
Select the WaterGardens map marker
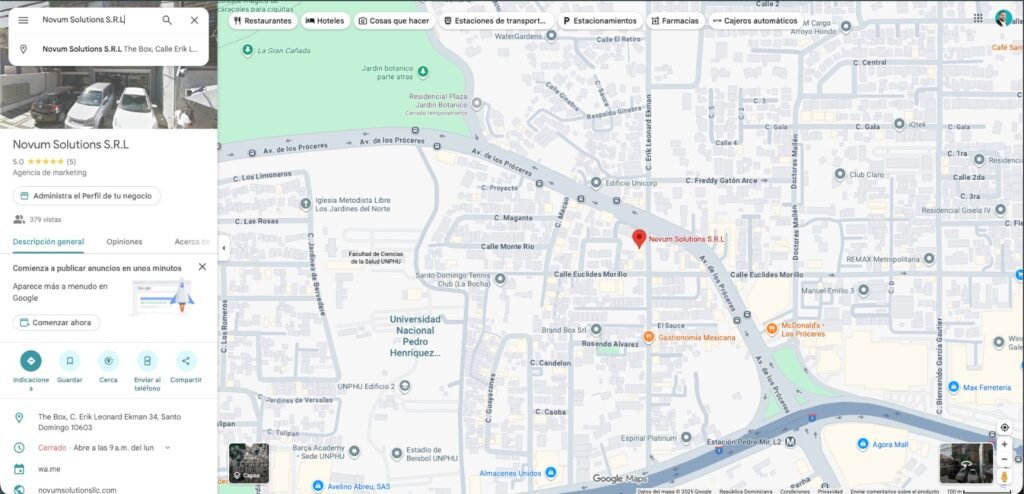[551, 36]
